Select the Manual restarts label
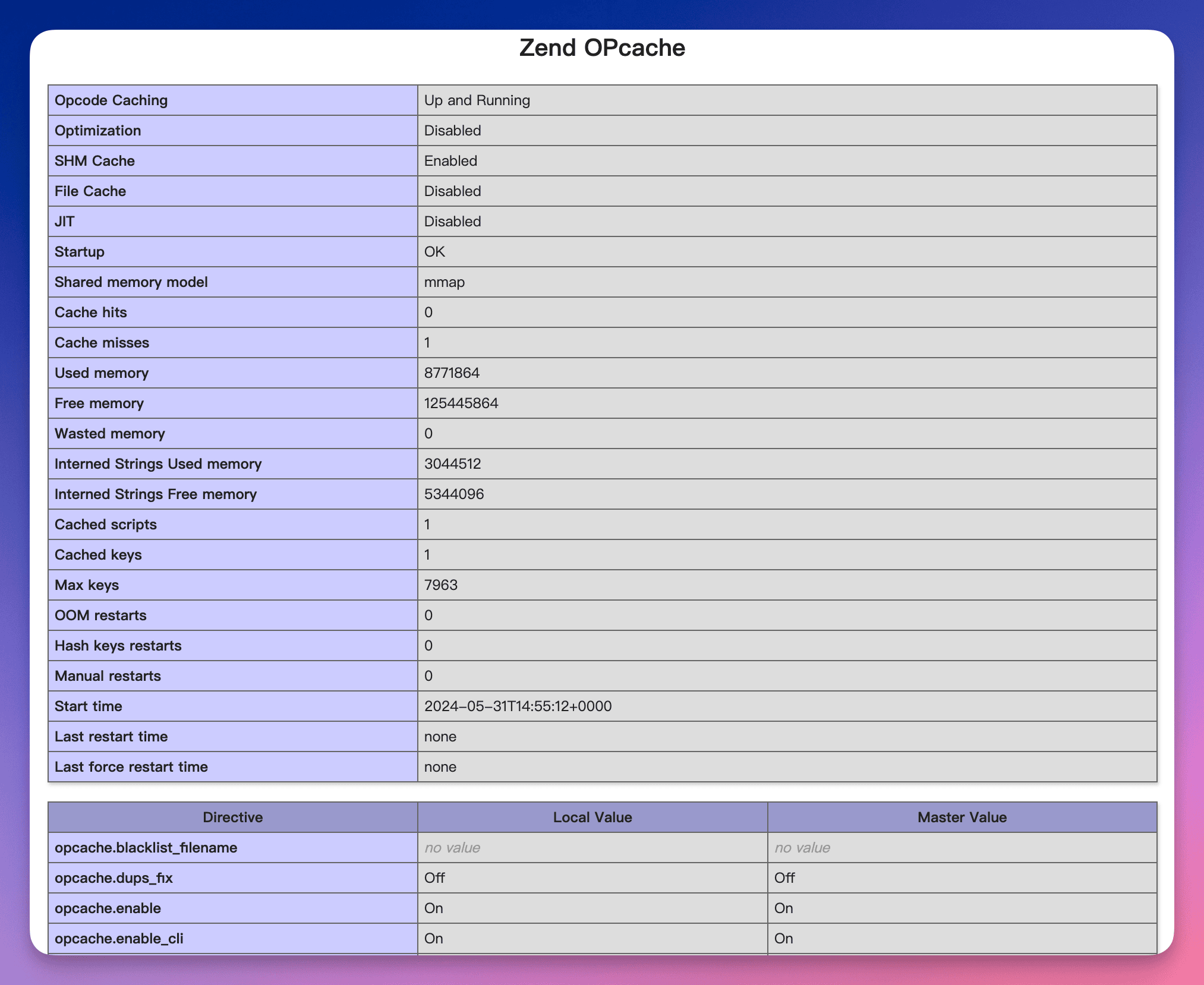The height and width of the screenshot is (985, 1204). click(108, 676)
